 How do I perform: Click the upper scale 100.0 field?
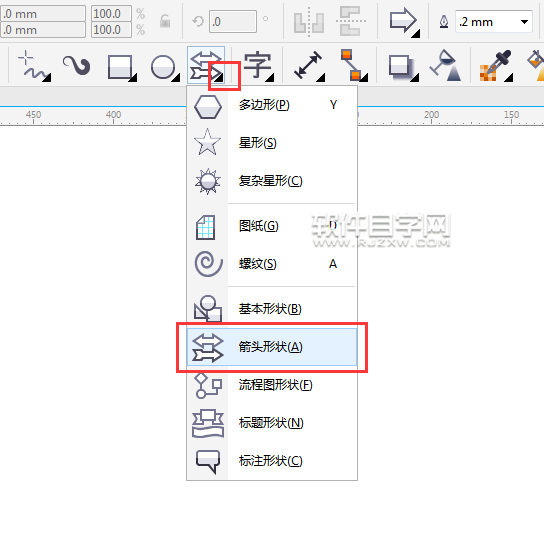pyautogui.click(x=111, y=14)
